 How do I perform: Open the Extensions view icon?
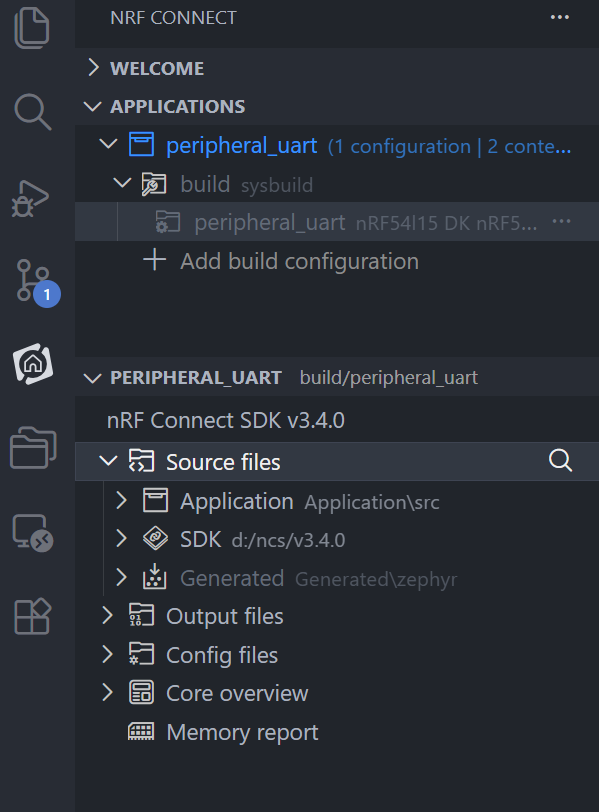pyautogui.click(x=32, y=617)
